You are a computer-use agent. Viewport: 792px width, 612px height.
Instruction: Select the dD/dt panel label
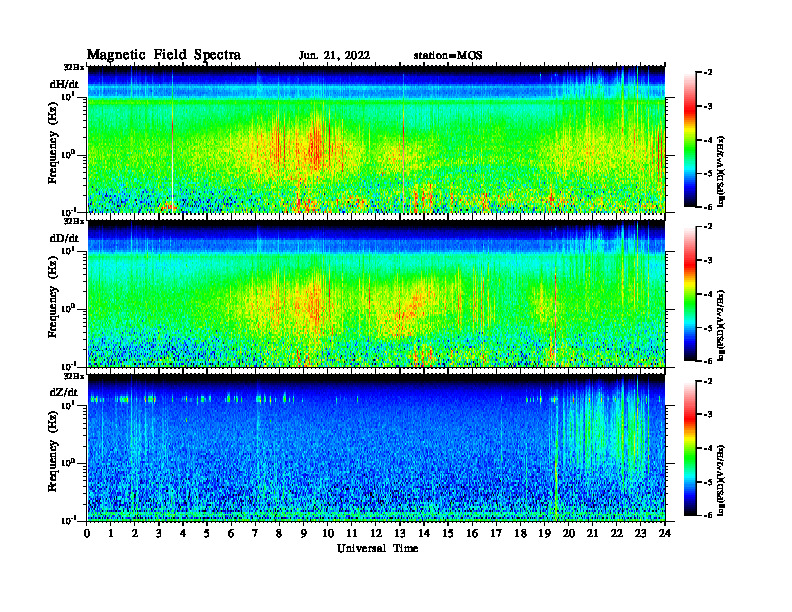click(64, 238)
